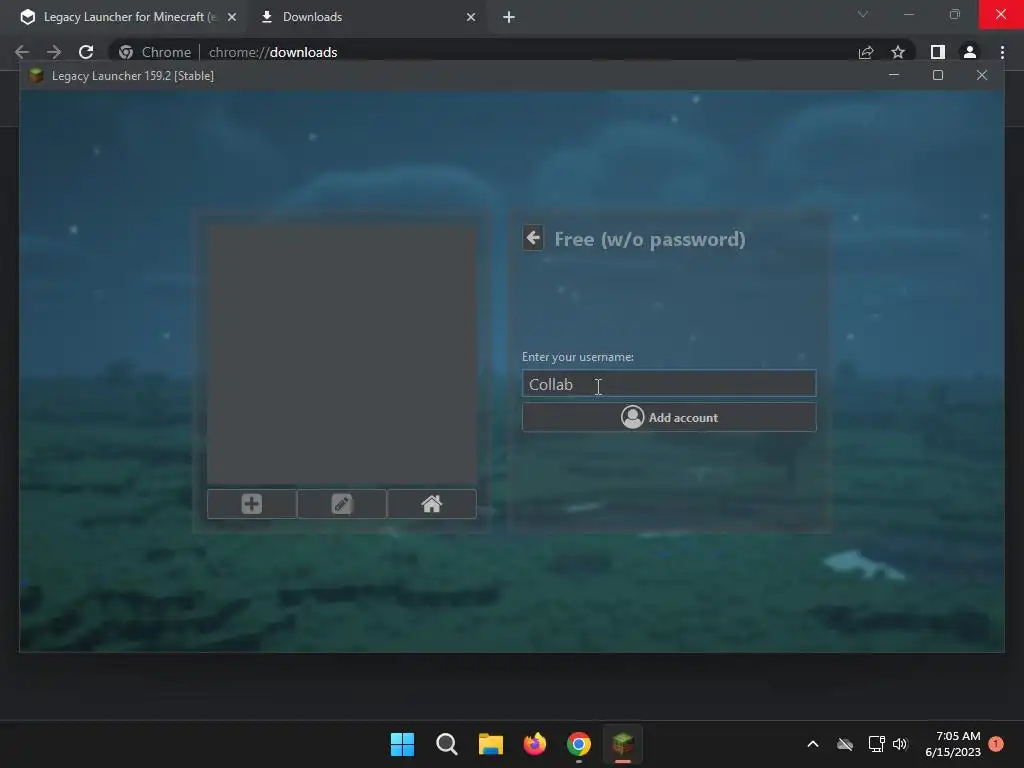Click the Legacy Launcher title bar icon
Screen dimensions: 1024x768
point(37,76)
